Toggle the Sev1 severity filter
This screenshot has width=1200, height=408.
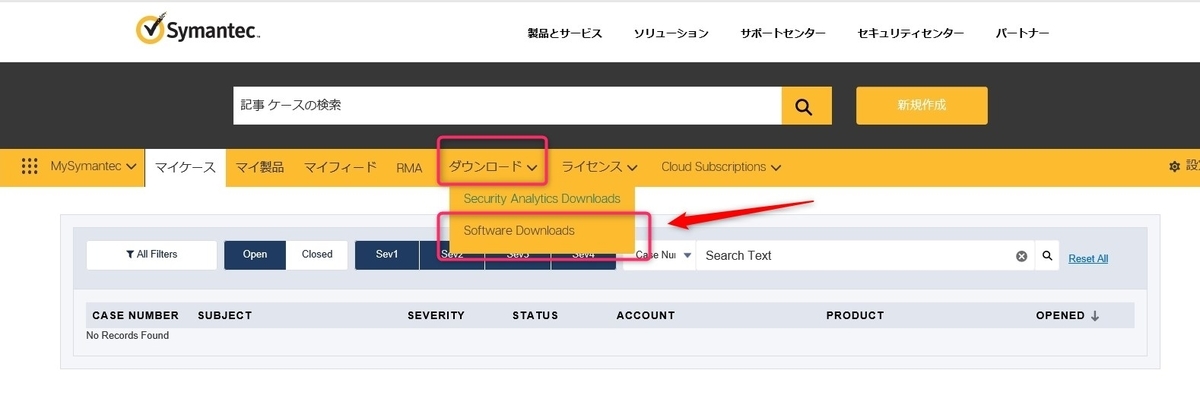tap(387, 255)
